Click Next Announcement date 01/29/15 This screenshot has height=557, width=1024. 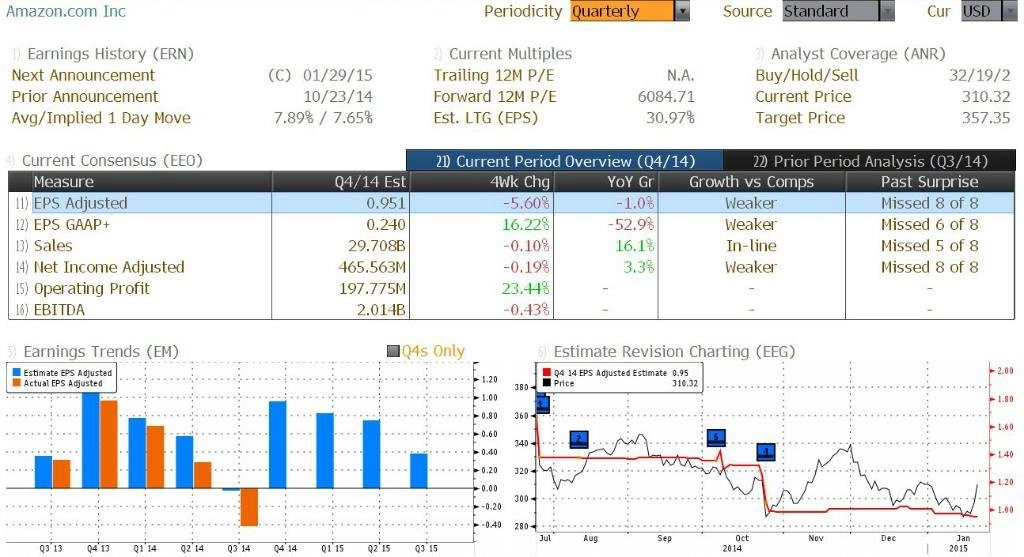(x=338, y=75)
